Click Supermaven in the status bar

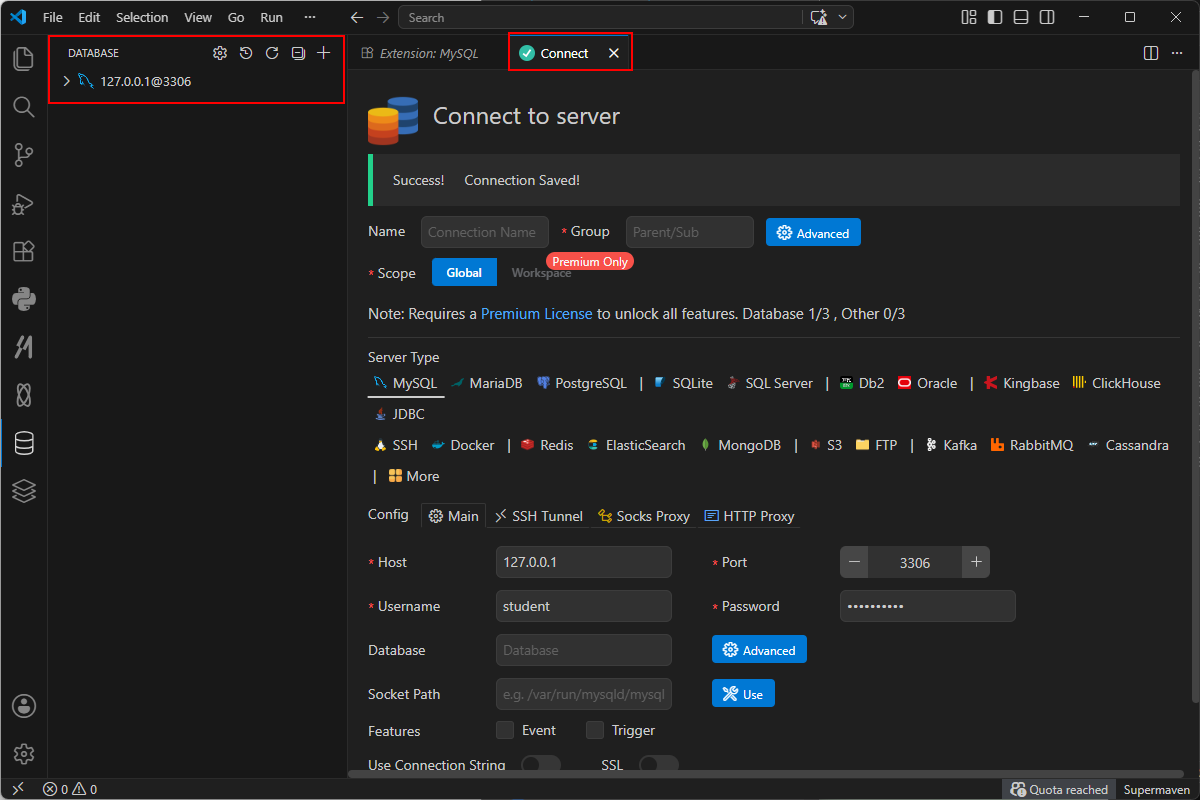1156,789
